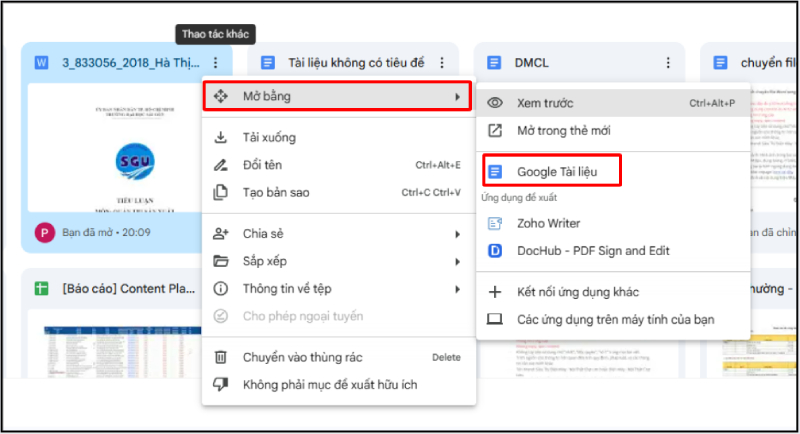Click the eye preview icon beside Xem trước
The width and height of the screenshot is (800, 434).
tap(494, 103)
